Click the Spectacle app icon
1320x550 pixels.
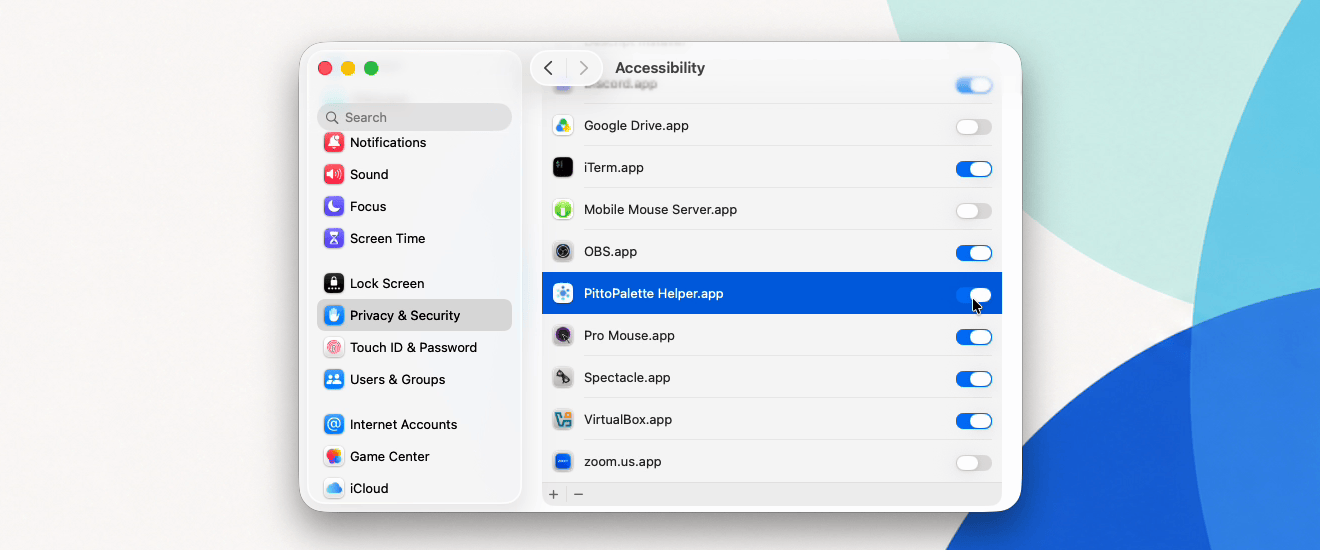pyautogui.click(x=563, y=378)
